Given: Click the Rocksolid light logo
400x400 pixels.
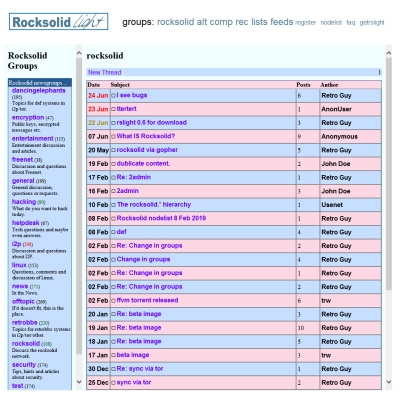Looking at the screenshot, I should [x=58, y=22].
